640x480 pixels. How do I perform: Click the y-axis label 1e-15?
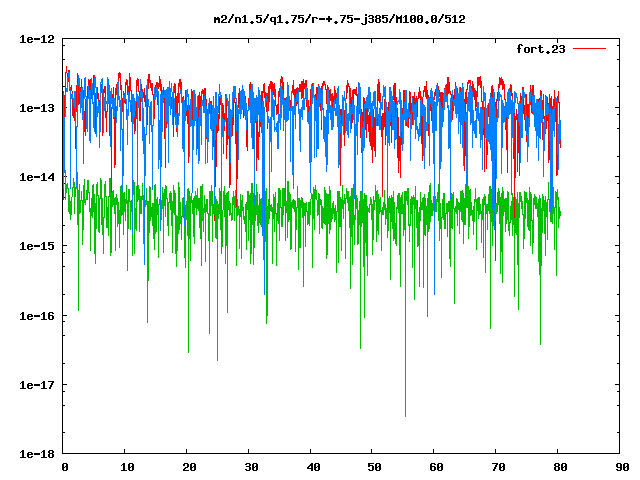[37, 246]
